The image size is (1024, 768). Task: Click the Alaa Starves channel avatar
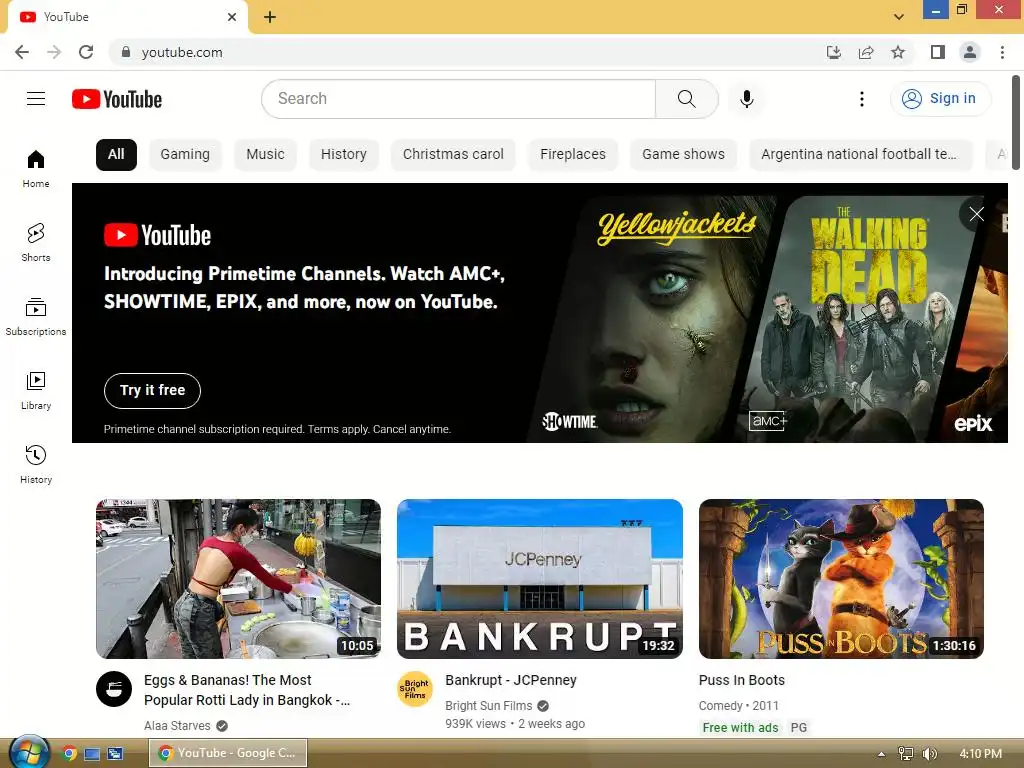tap(114, 689)
